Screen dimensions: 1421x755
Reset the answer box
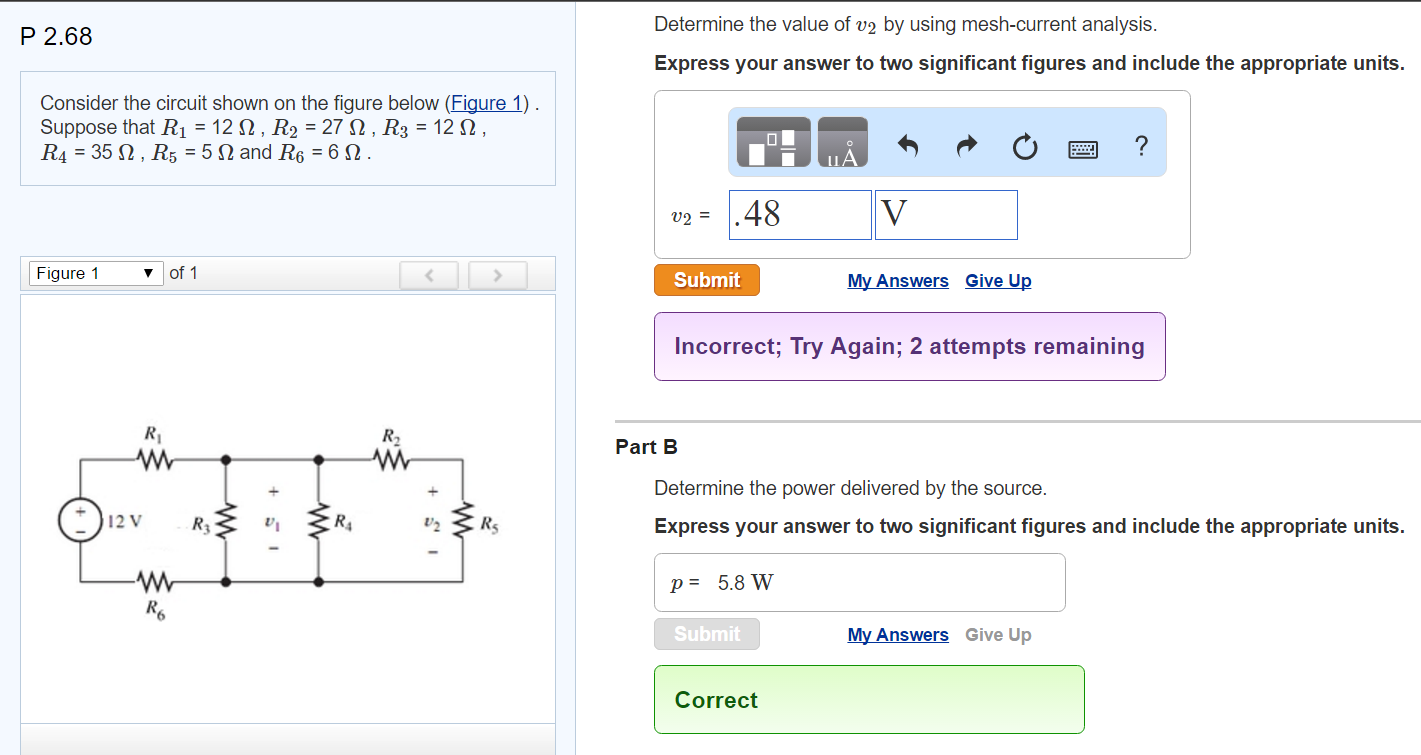tap(1024, 148)
